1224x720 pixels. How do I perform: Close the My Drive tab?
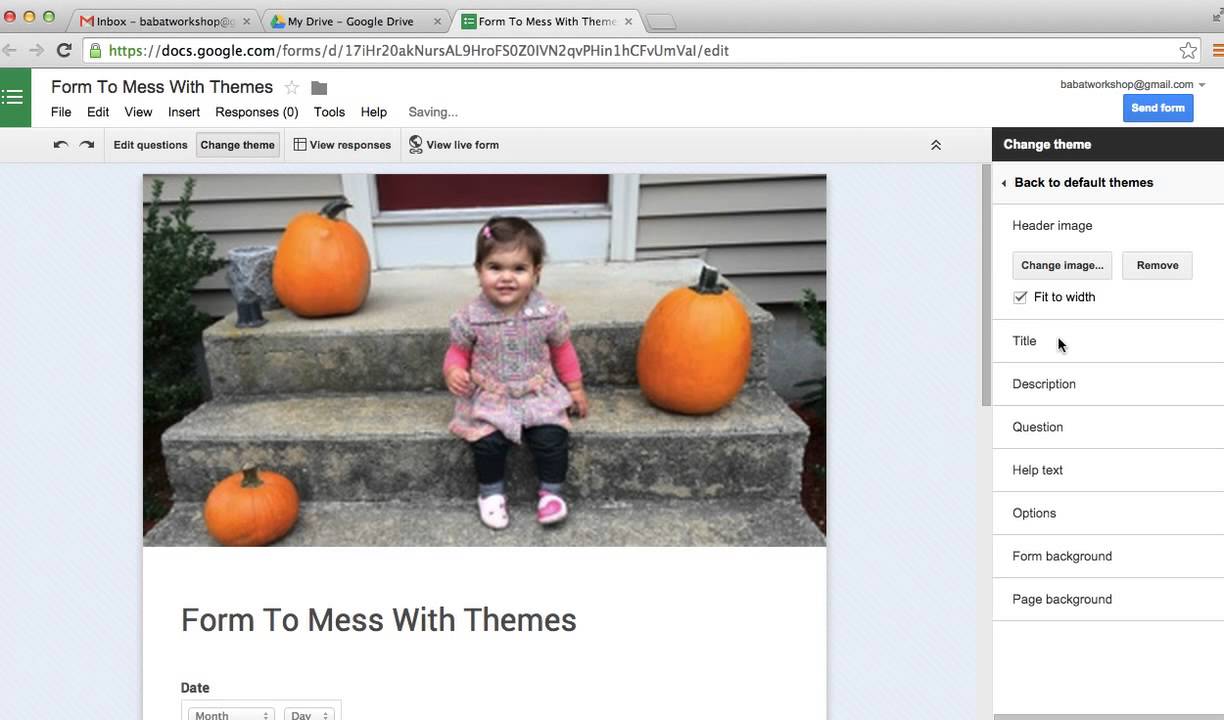click(437, 21)
